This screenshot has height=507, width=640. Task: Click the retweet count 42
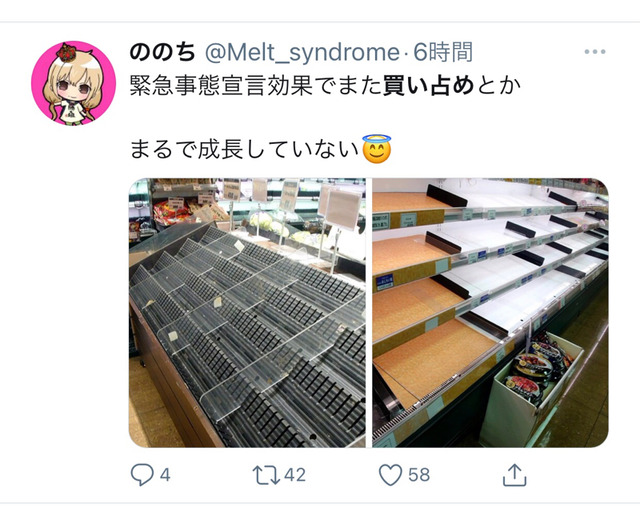pos(295,475)
